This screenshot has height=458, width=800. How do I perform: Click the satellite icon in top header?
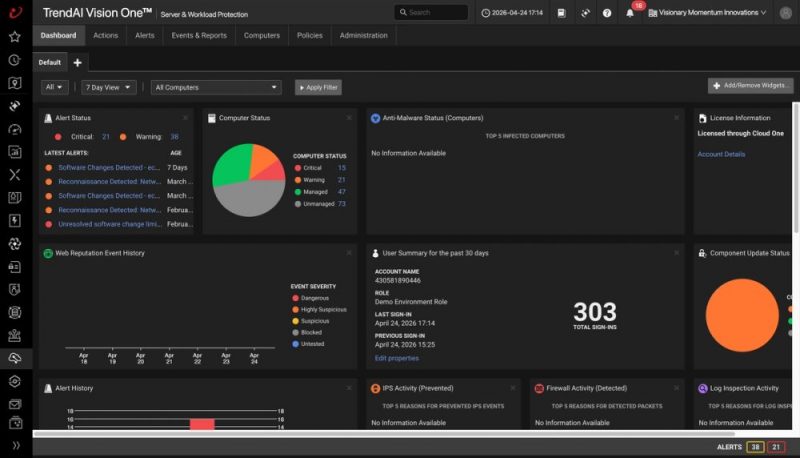[585, 13]
